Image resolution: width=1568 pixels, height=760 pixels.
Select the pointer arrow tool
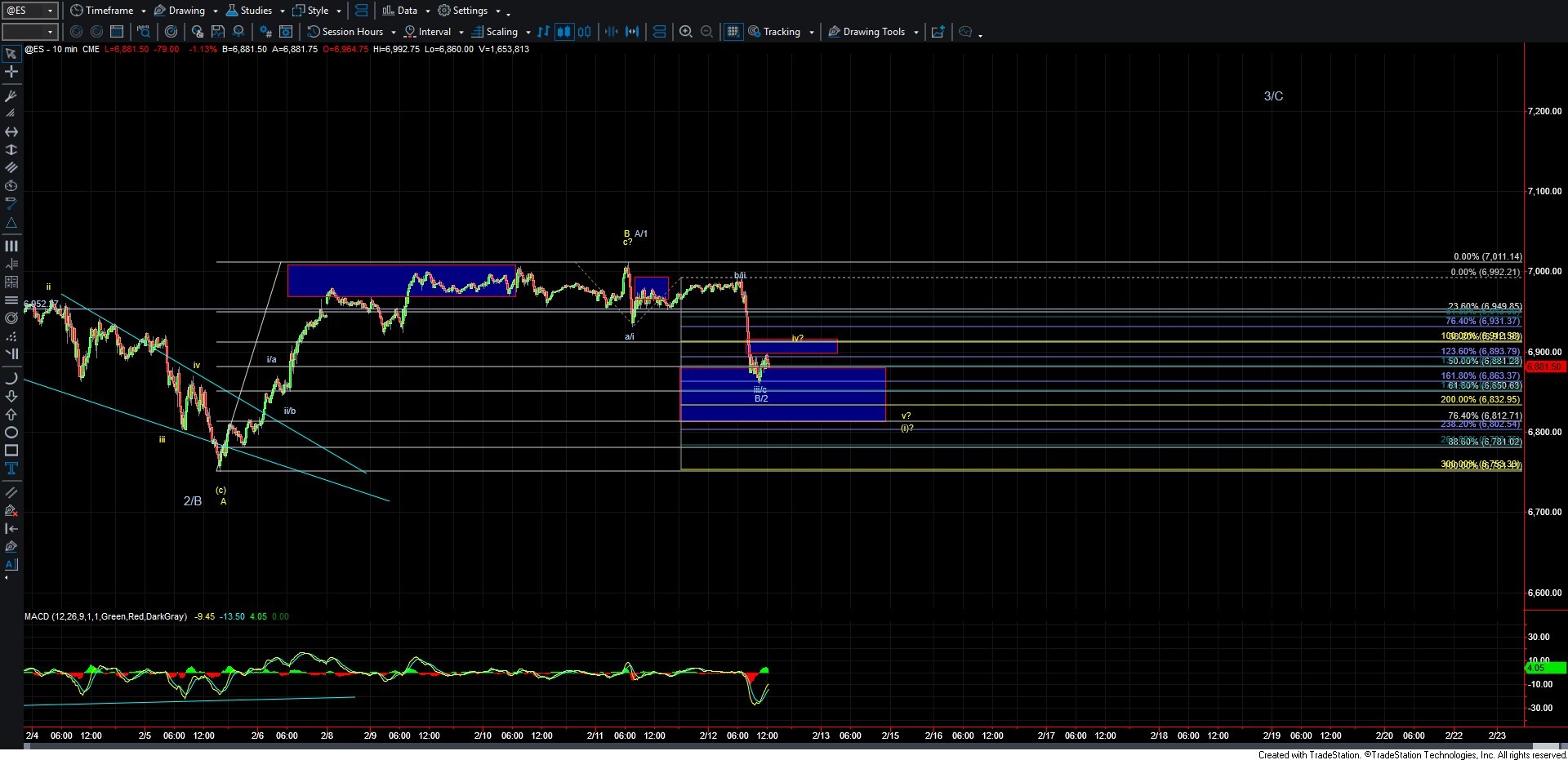11,54
